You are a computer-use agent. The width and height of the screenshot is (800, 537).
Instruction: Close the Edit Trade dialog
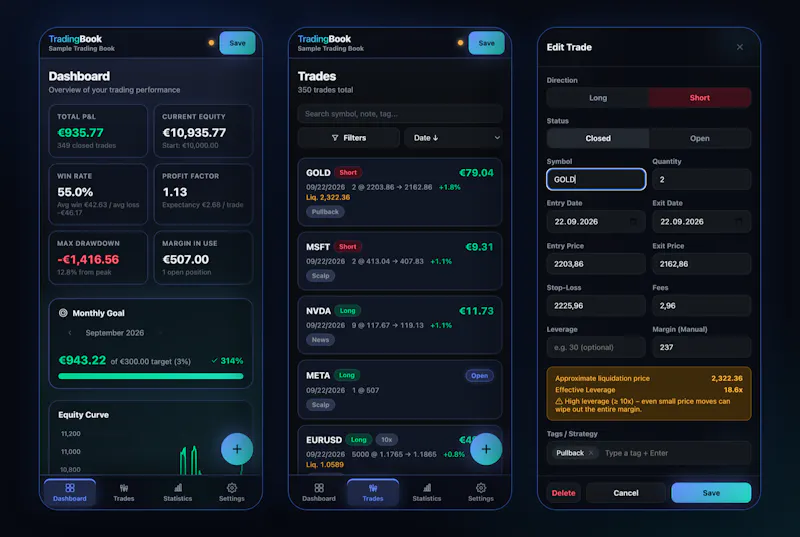point(740,47)
